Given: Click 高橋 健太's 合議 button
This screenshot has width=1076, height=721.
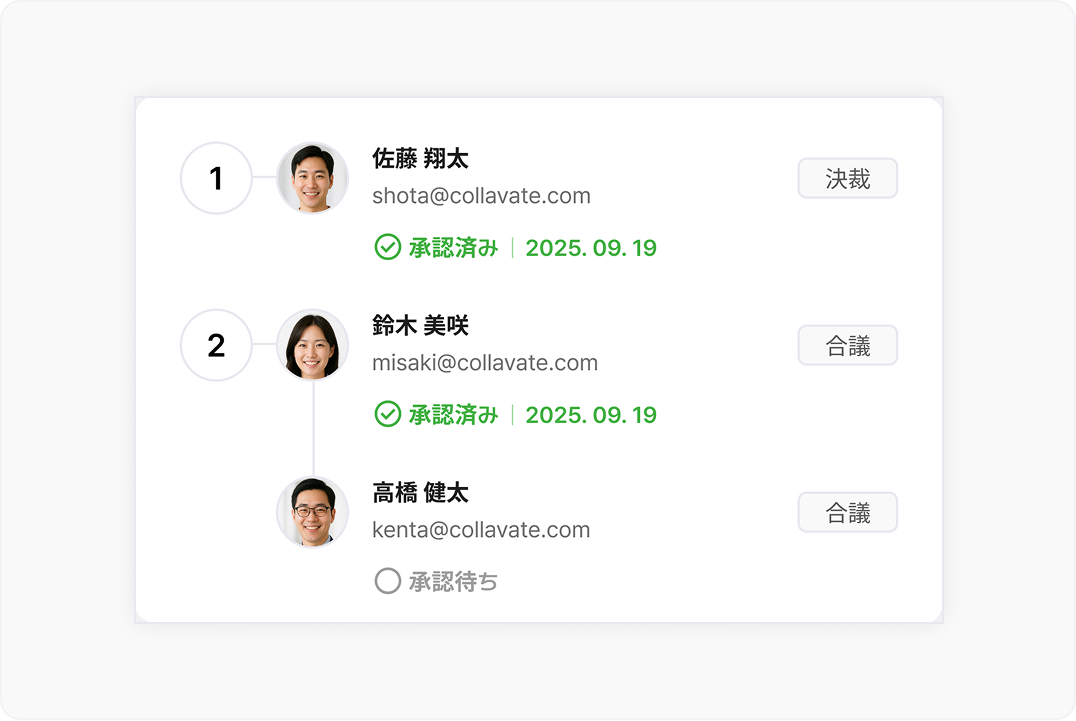Looking at the screenshot, I should point(847,512).
